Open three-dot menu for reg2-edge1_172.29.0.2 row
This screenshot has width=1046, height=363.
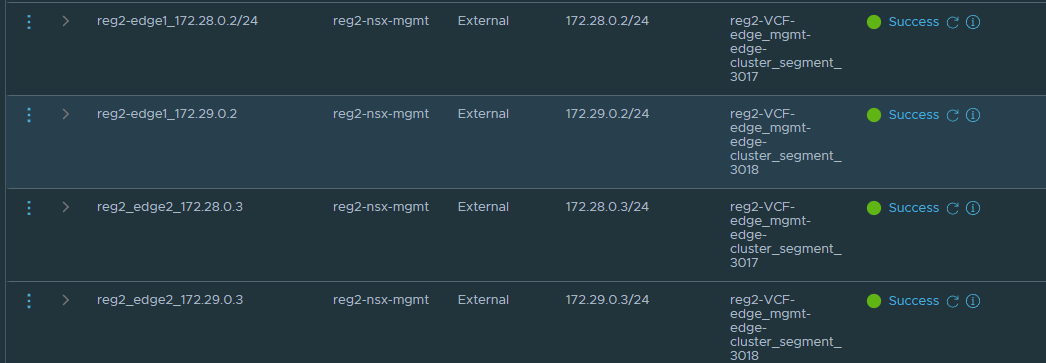(29, 115)
